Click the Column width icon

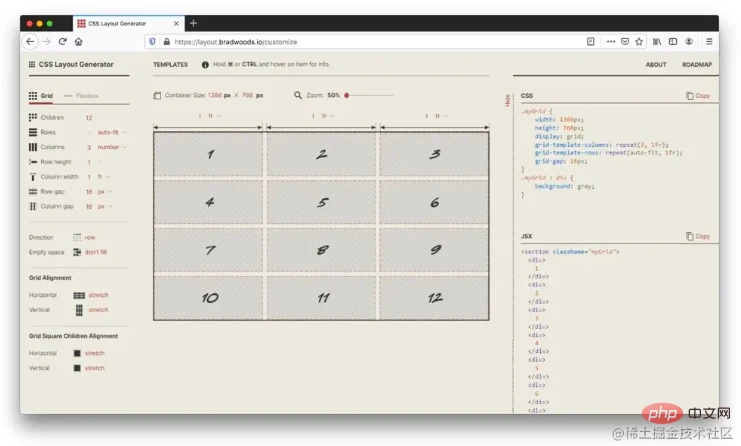33,177
